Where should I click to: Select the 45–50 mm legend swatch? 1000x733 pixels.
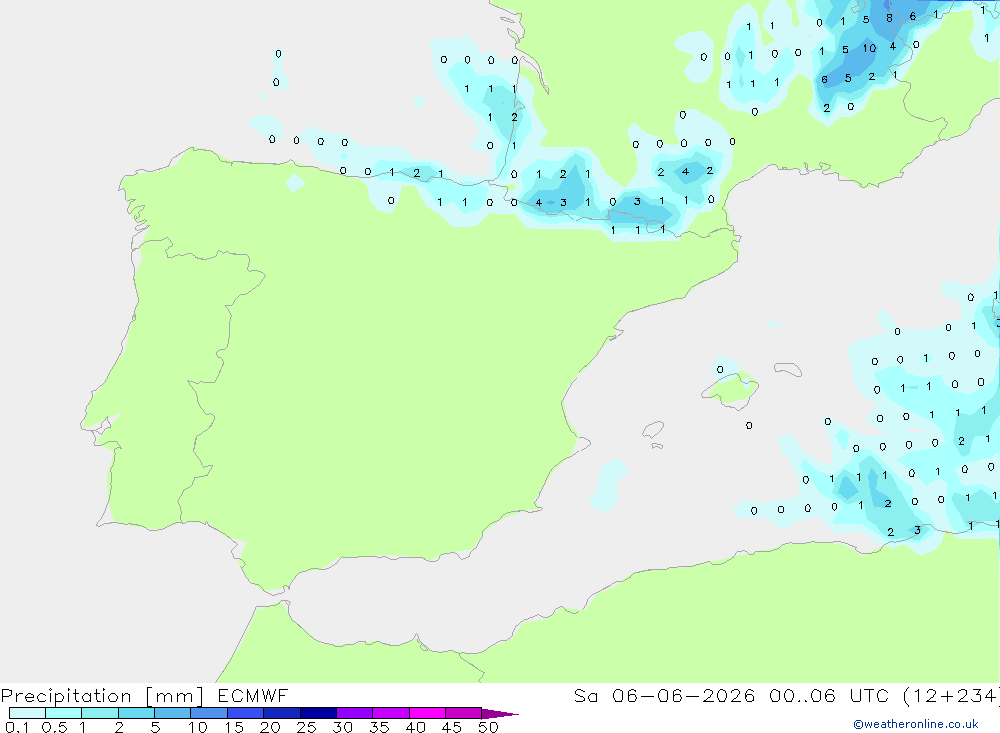[x=464, y=713]
